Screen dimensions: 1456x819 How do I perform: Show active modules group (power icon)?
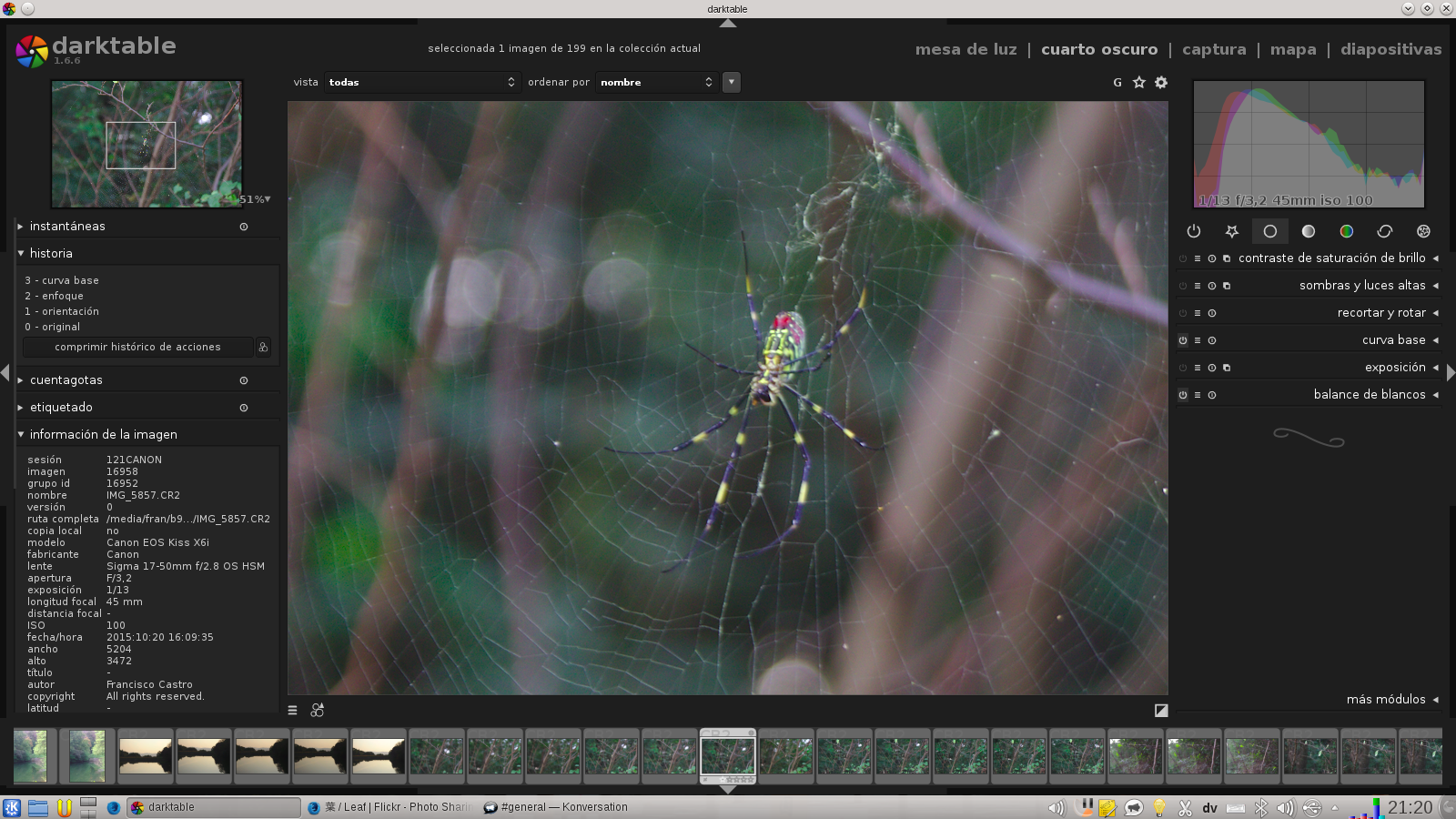pyautogui.click(x=1194, y=231)
